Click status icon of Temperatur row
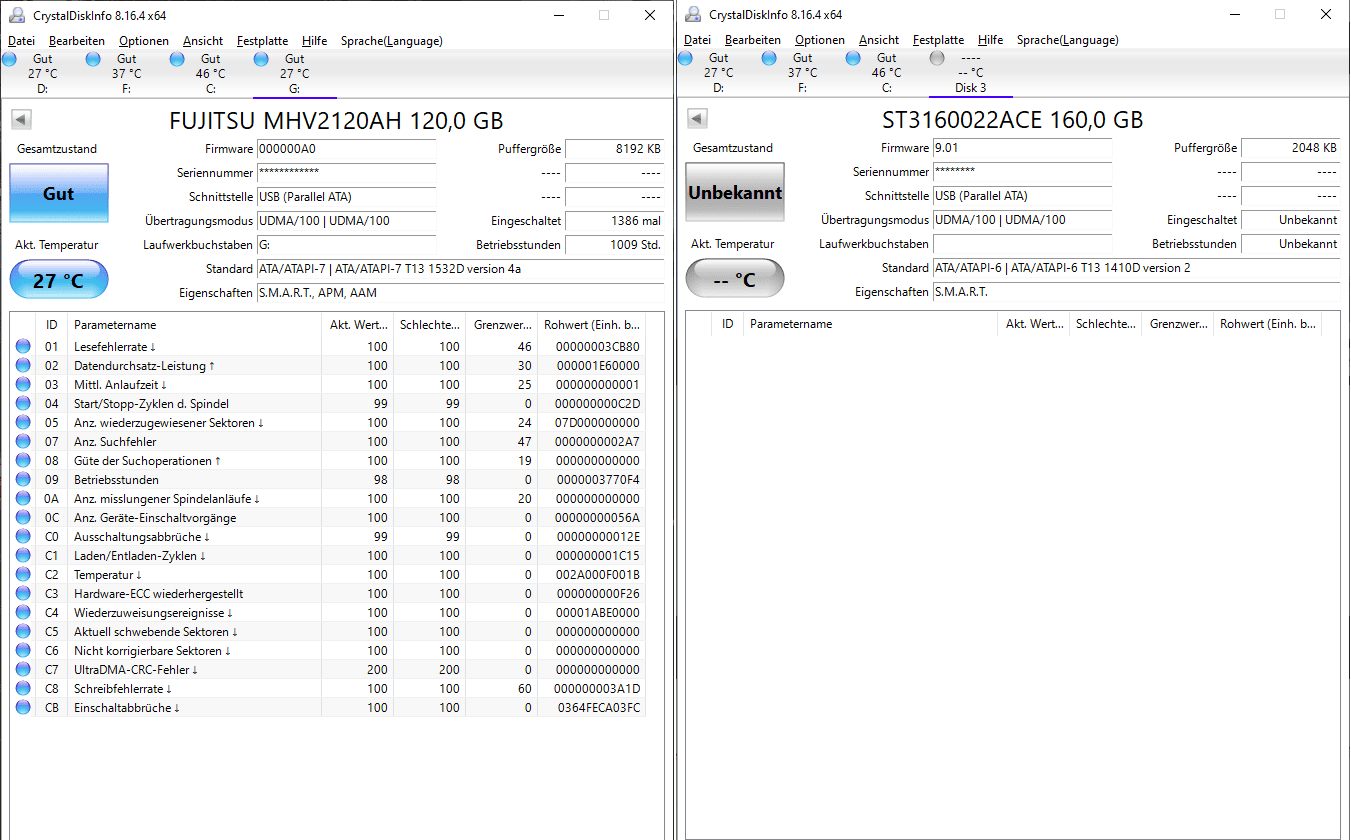 23,575
